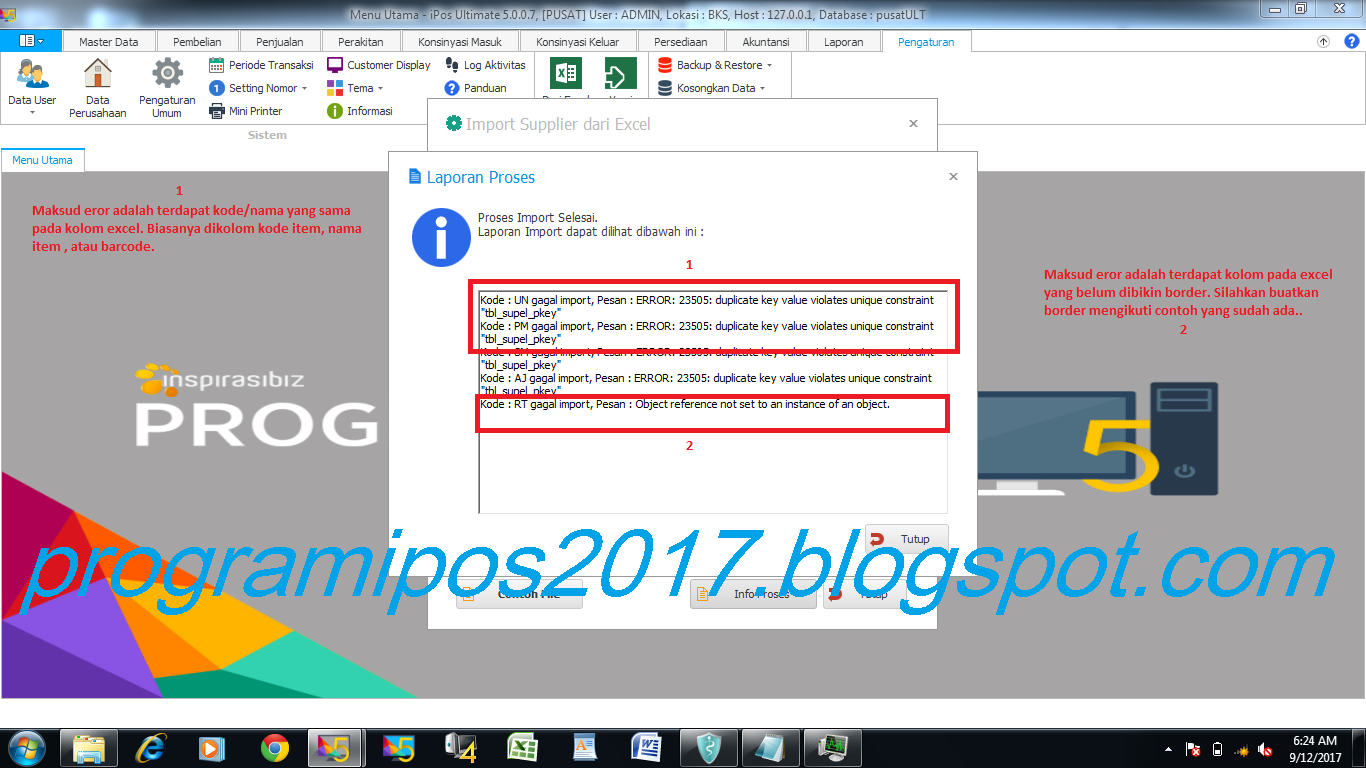Launch Internet Explorer from taskbar

point(151,748)
